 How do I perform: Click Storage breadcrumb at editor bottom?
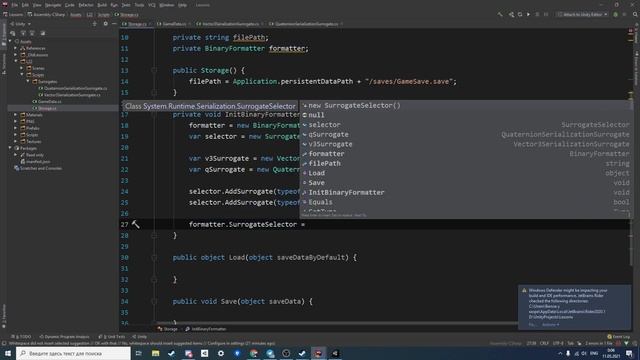point(168,329)
